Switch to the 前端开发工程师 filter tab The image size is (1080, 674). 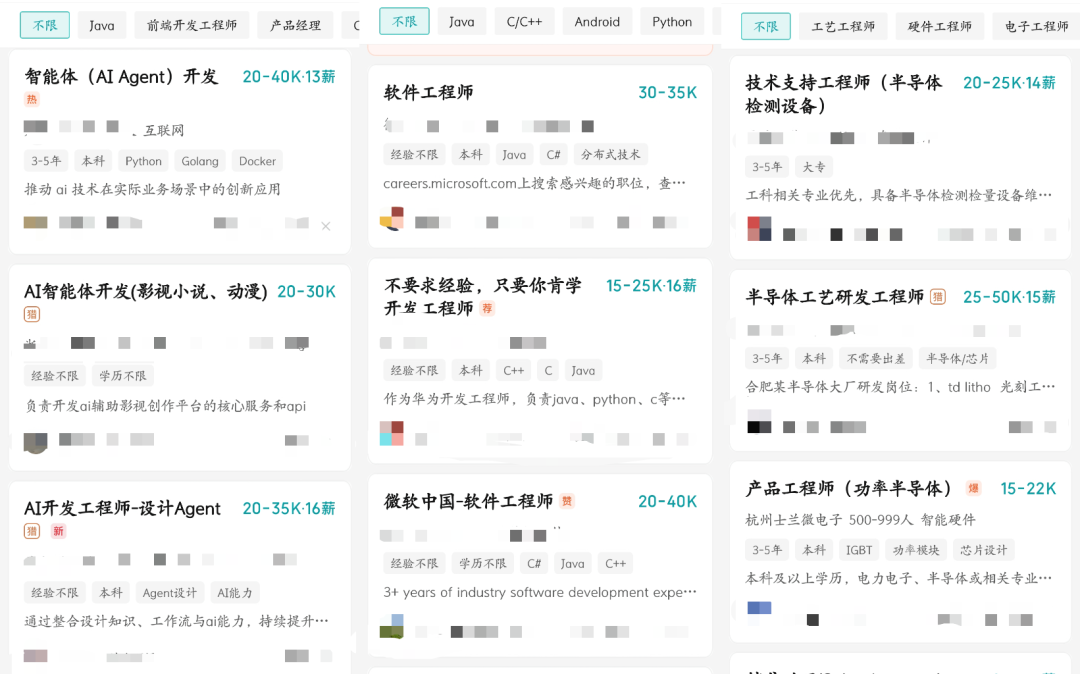pos(190,23)
